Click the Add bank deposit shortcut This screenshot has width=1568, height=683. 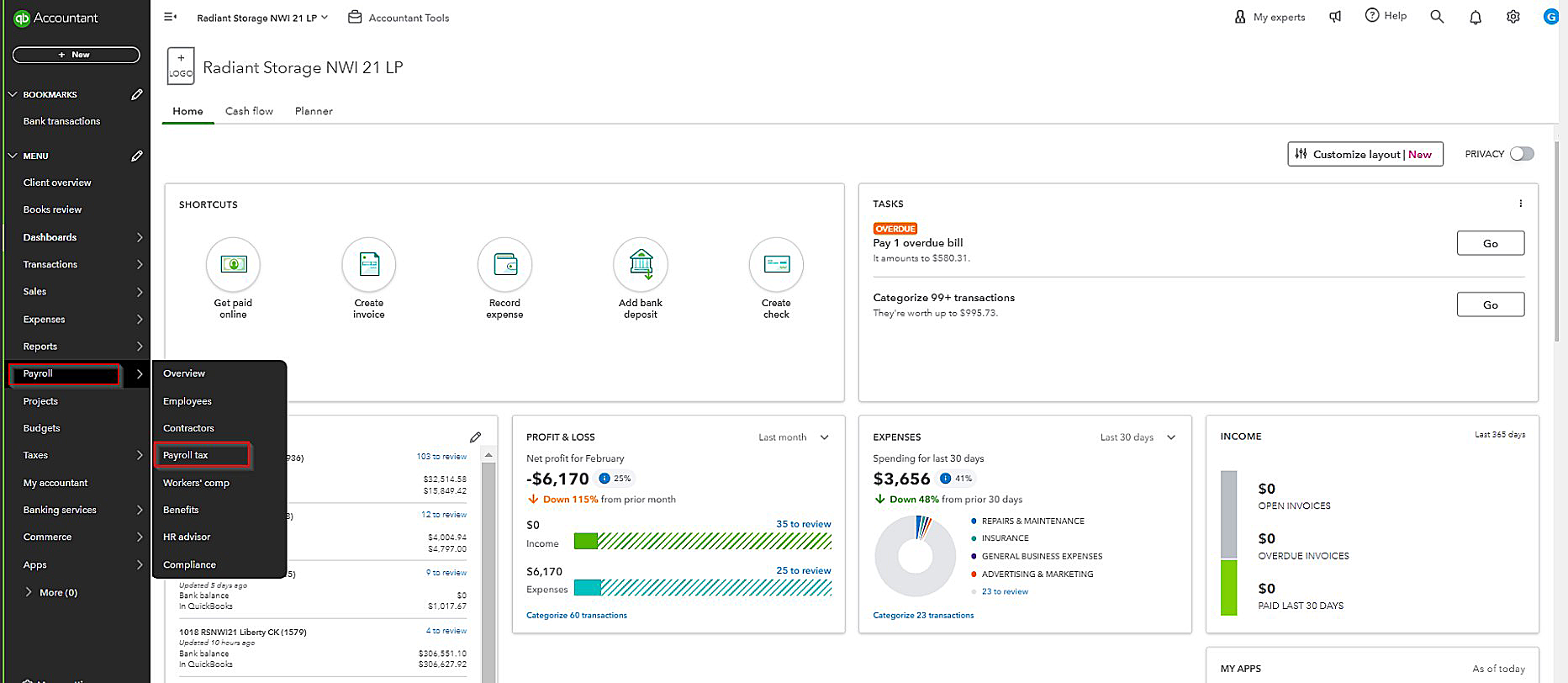(x=641, y=278)
